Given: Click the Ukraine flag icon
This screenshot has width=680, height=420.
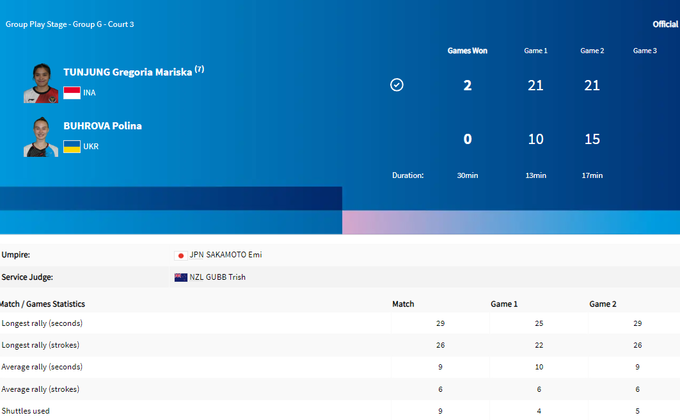Looking at the screenshot, I should 72,146.
